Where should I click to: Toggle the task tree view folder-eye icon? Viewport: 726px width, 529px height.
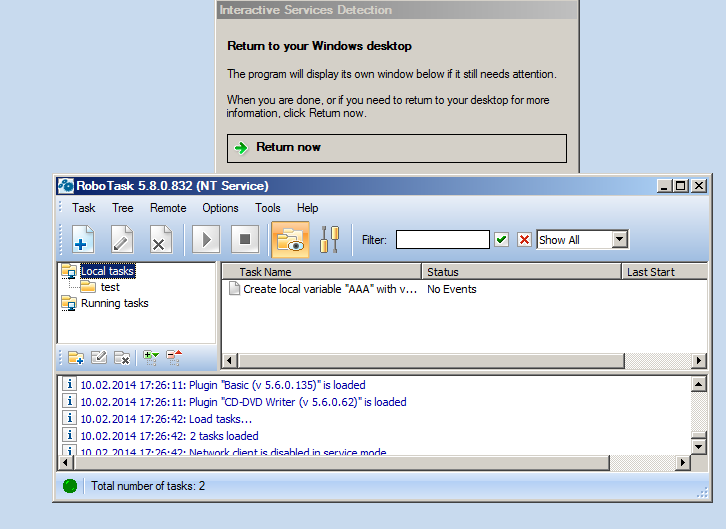tap(290, 240)
